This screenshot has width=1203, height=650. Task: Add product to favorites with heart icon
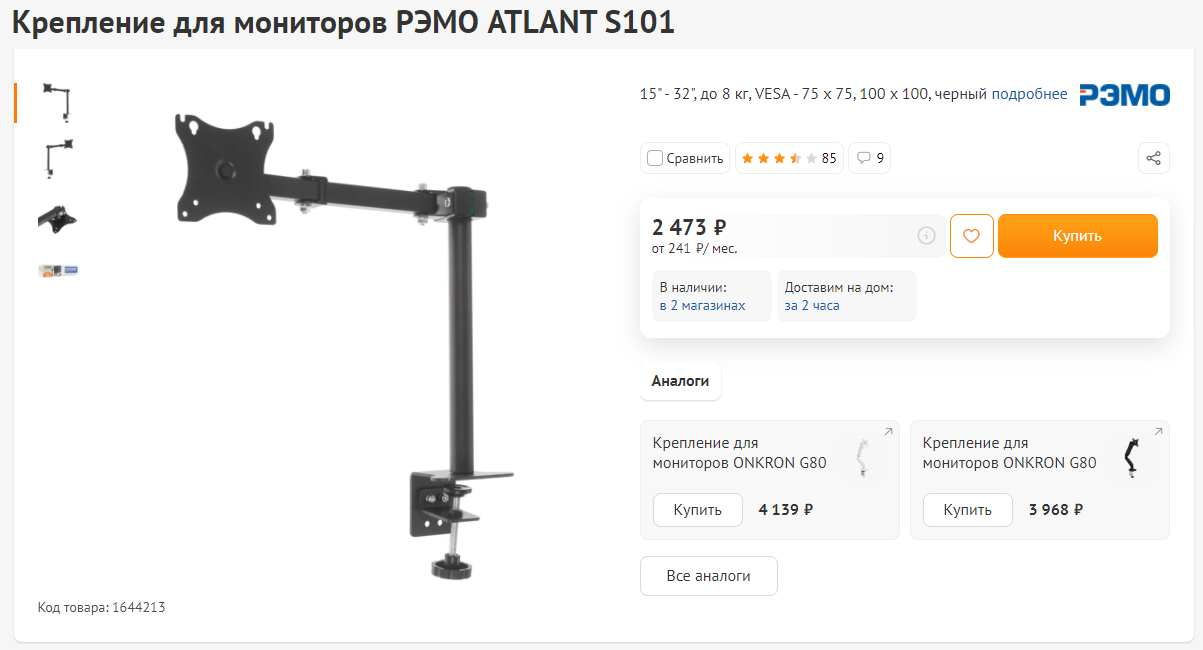[972, 236]
